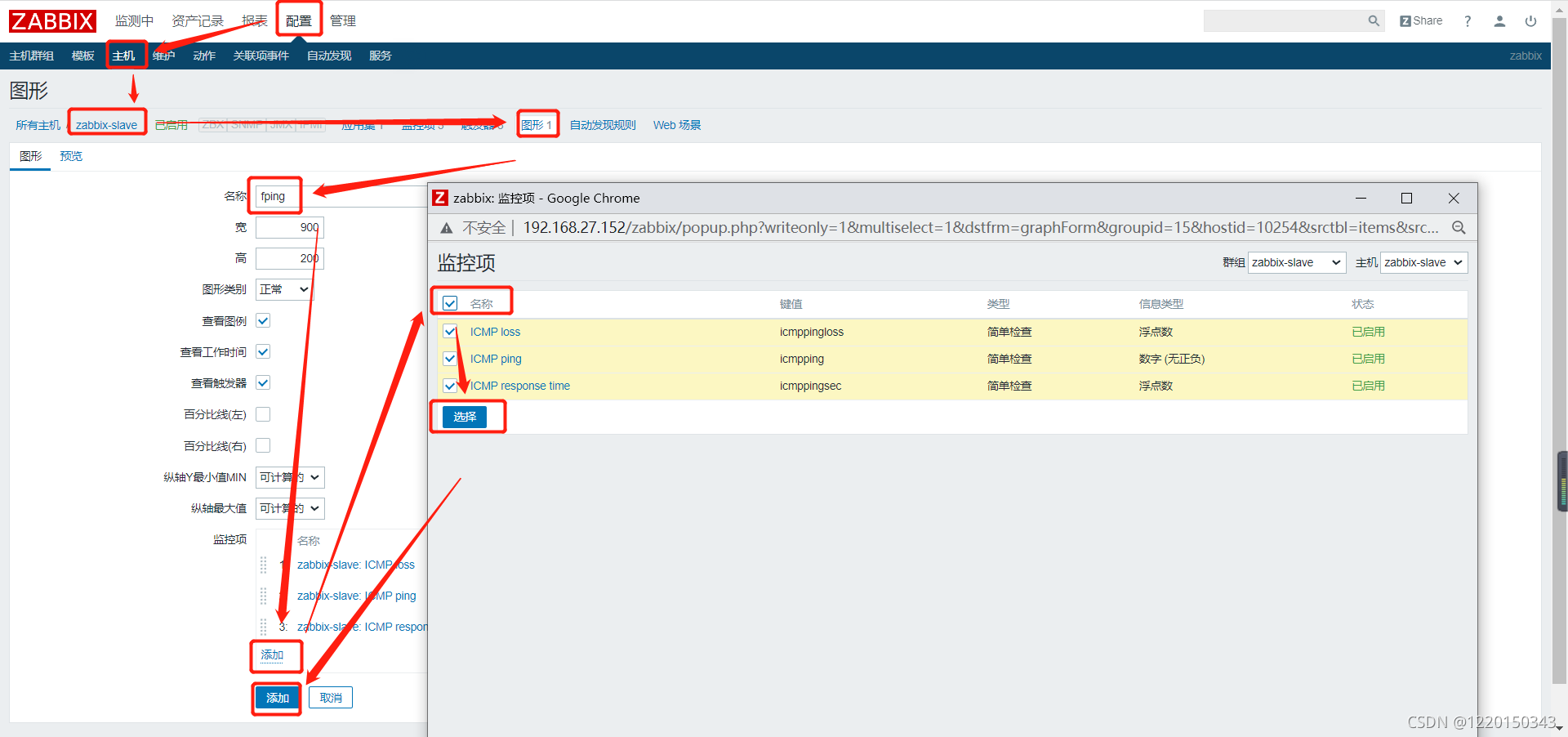Open the 资产记录 top menu

[198, 21]
